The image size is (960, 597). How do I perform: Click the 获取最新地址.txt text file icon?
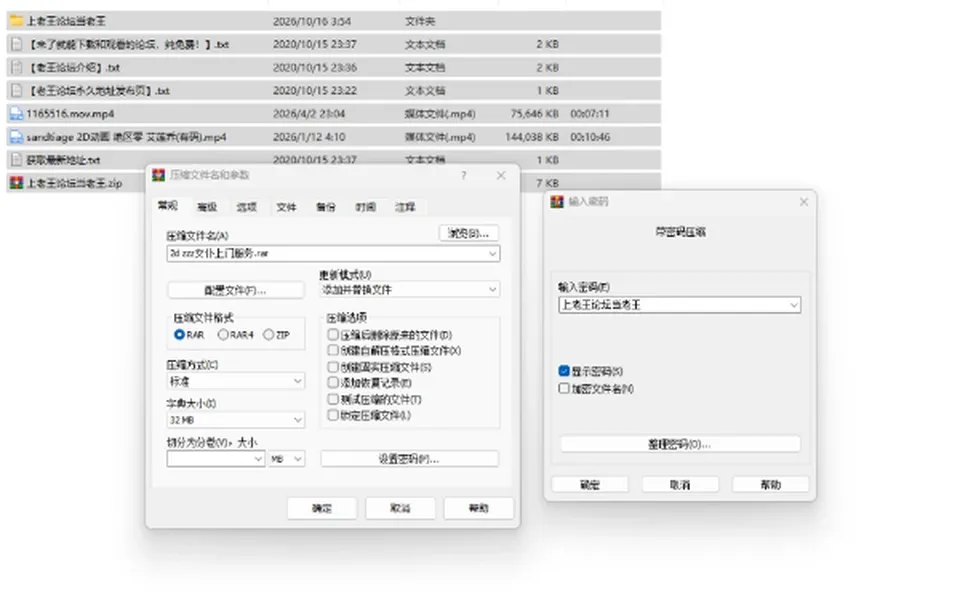17,160
